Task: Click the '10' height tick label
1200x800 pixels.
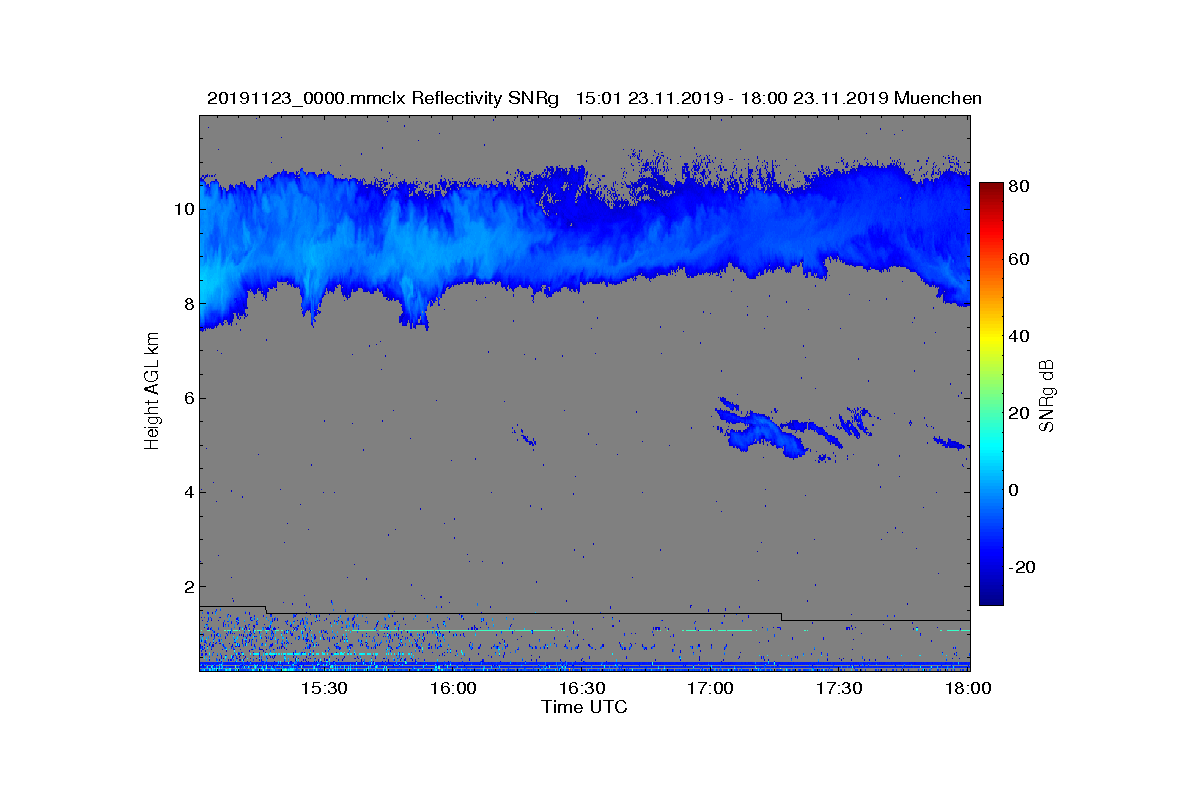Action: (x=184, y=209)
